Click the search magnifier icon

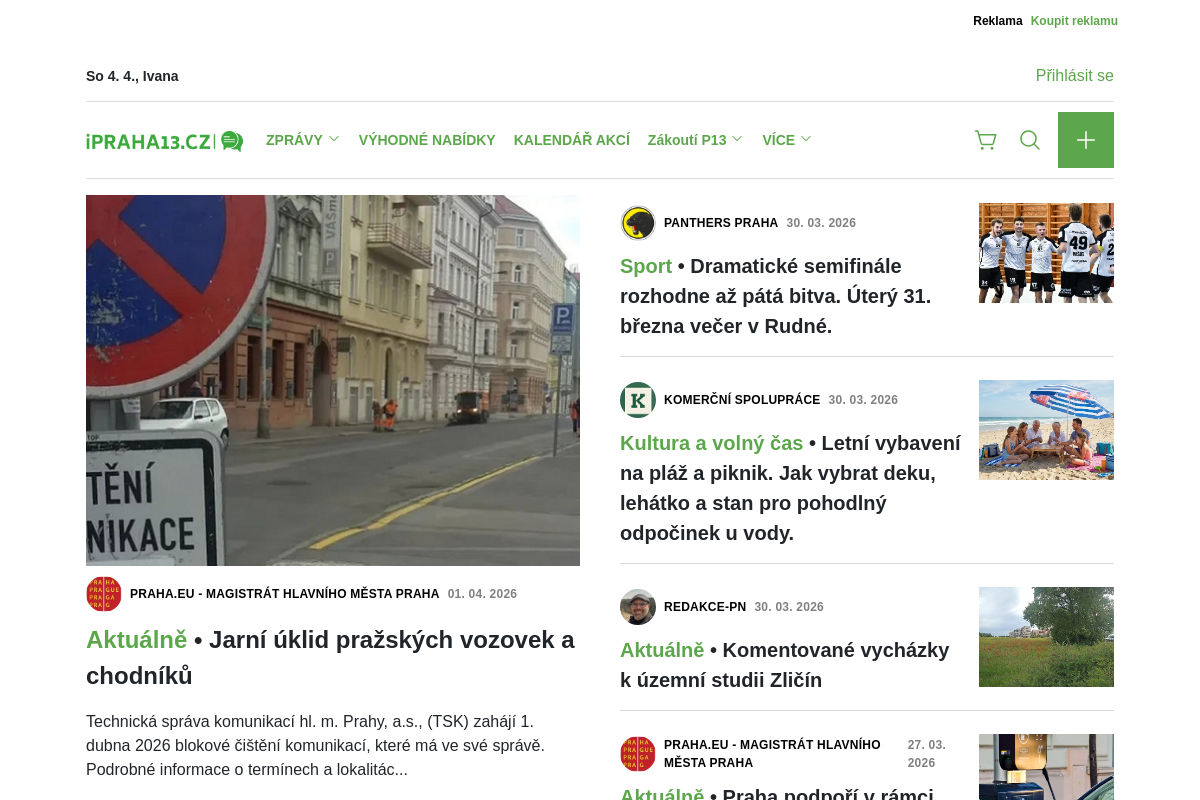[x=1029, y=139]
